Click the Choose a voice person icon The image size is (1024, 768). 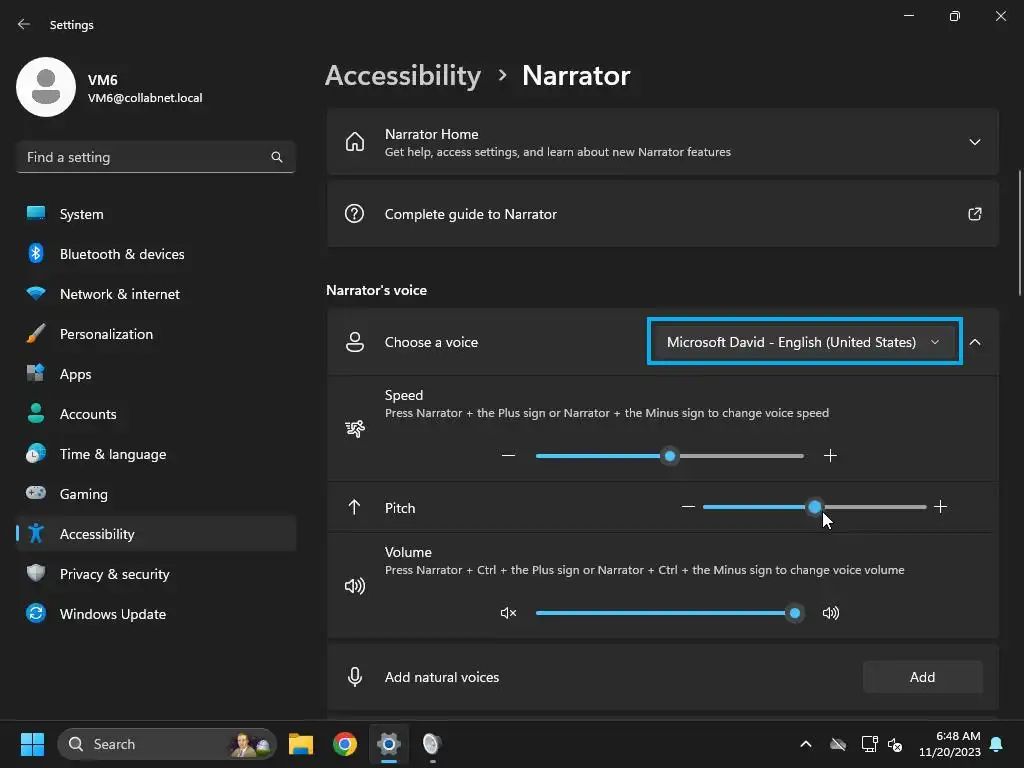coord(355,342)
